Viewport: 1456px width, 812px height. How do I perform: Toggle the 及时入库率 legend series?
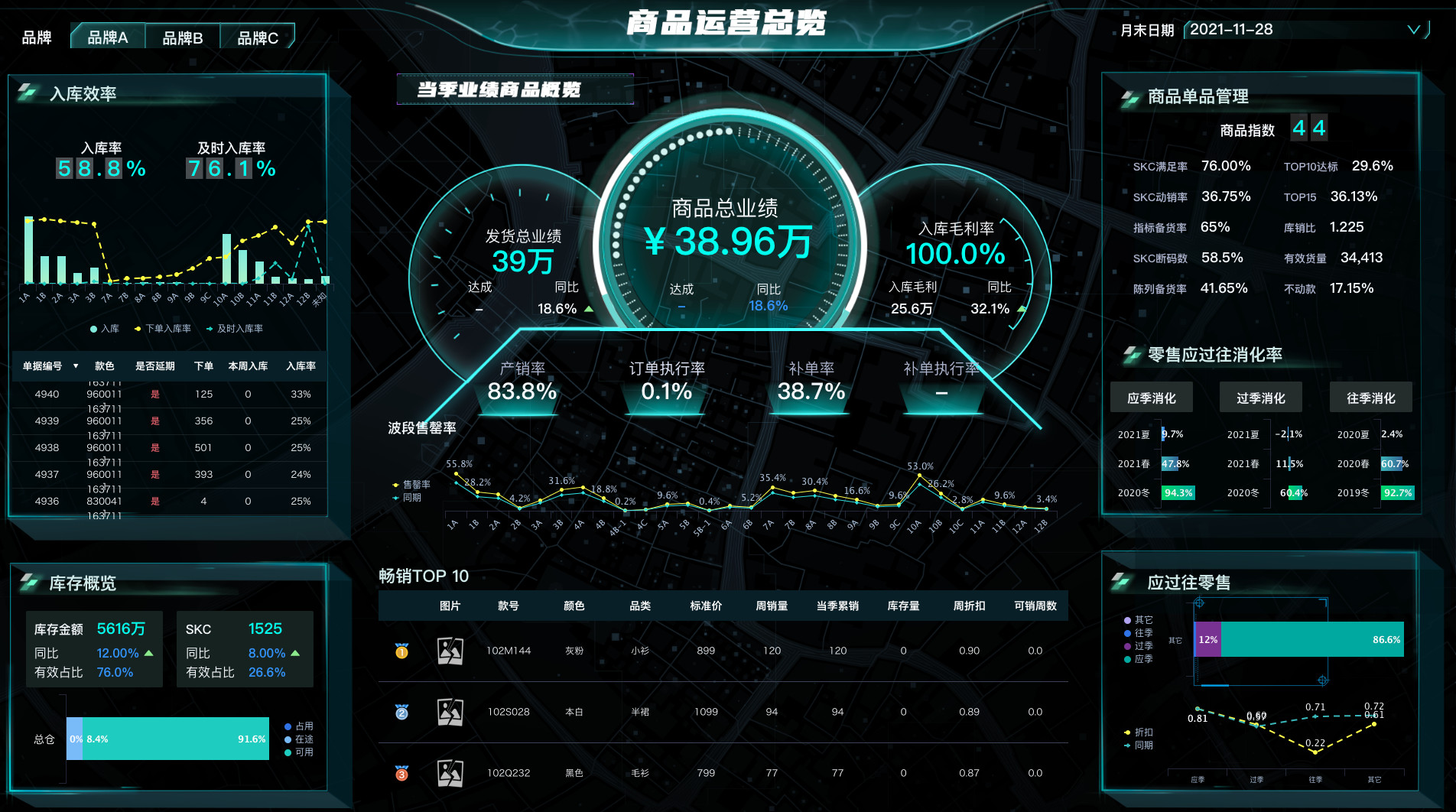[235, 329]
